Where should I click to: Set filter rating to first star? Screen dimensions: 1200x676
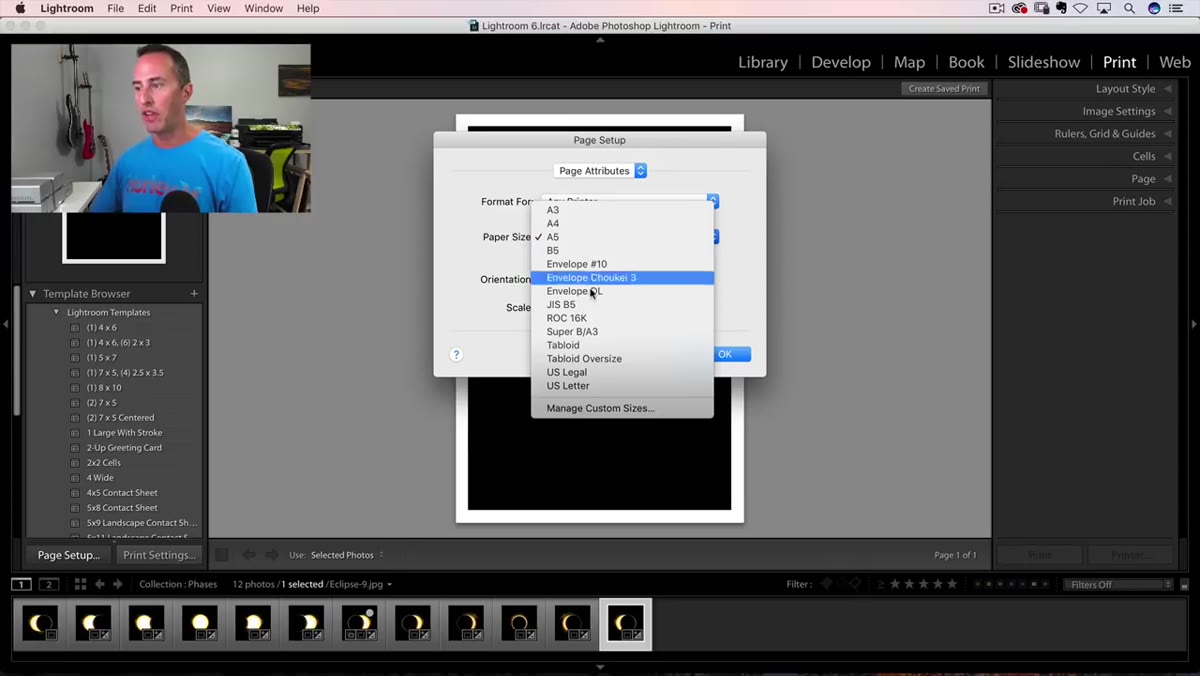pyautogui.click(x=895, y=584)
